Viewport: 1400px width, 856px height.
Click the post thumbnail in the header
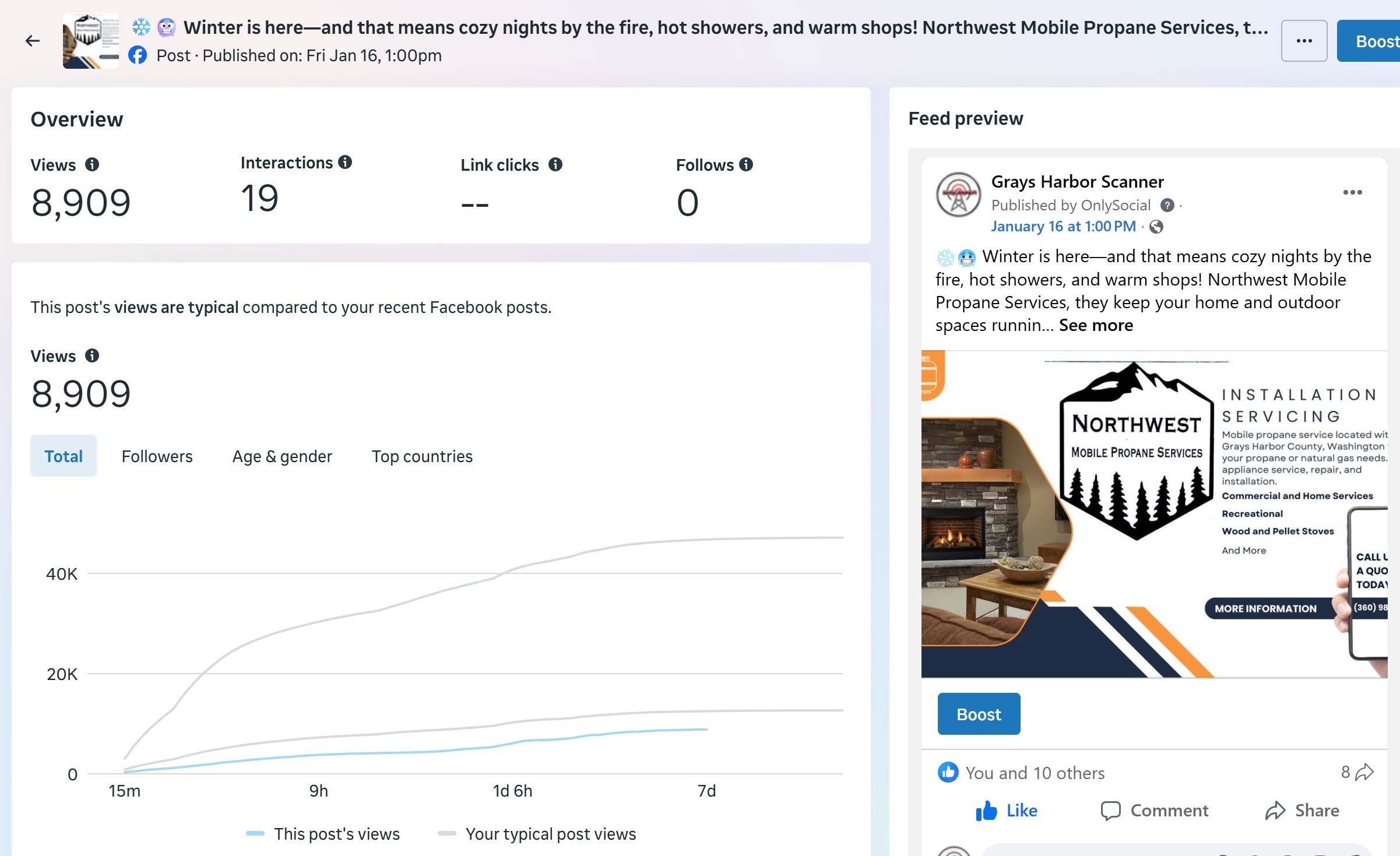tap(91, 41)
